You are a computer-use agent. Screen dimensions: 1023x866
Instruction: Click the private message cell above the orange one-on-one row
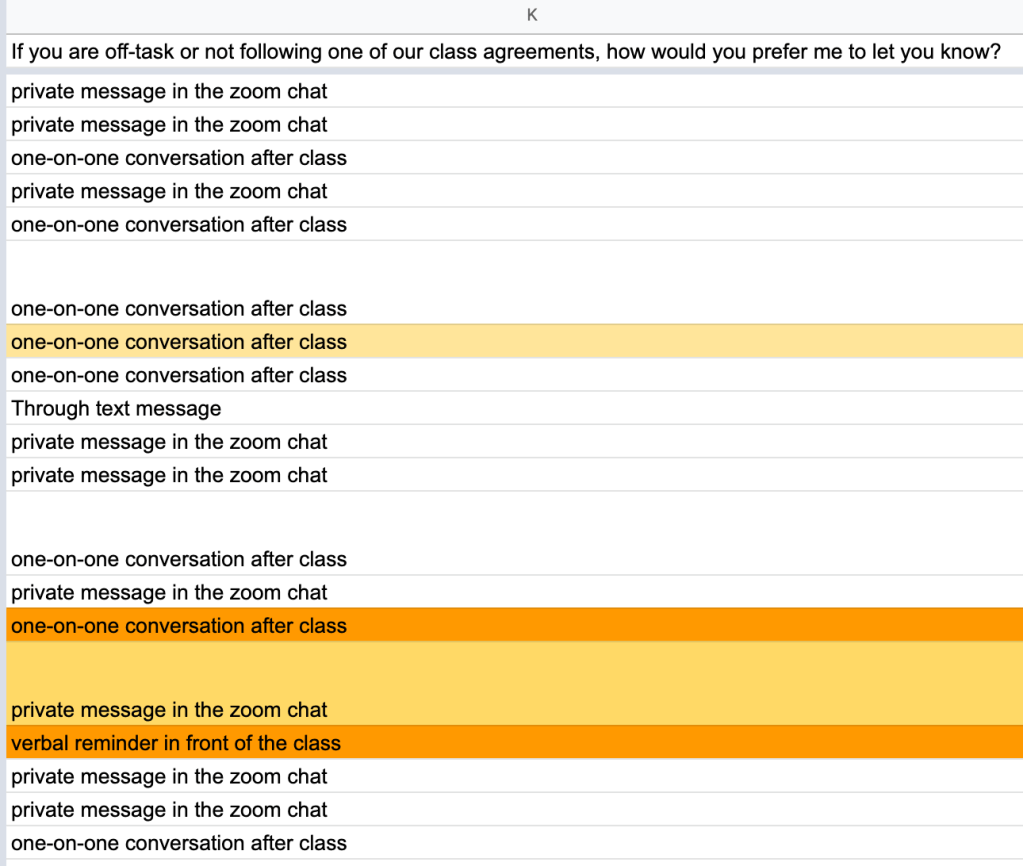point(169,593)
